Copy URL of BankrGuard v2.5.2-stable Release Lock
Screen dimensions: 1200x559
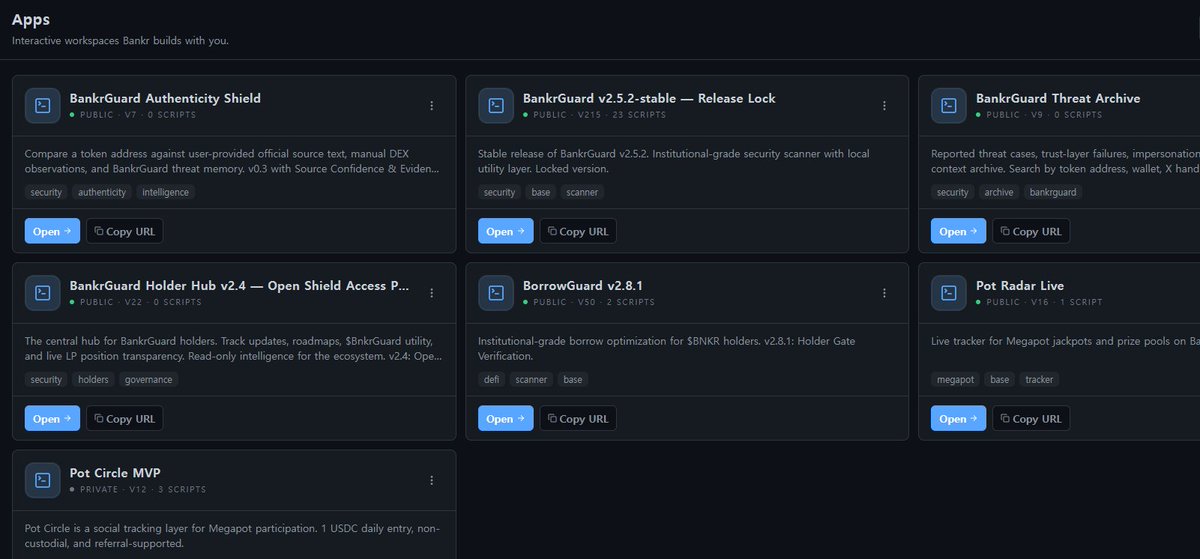578,231
